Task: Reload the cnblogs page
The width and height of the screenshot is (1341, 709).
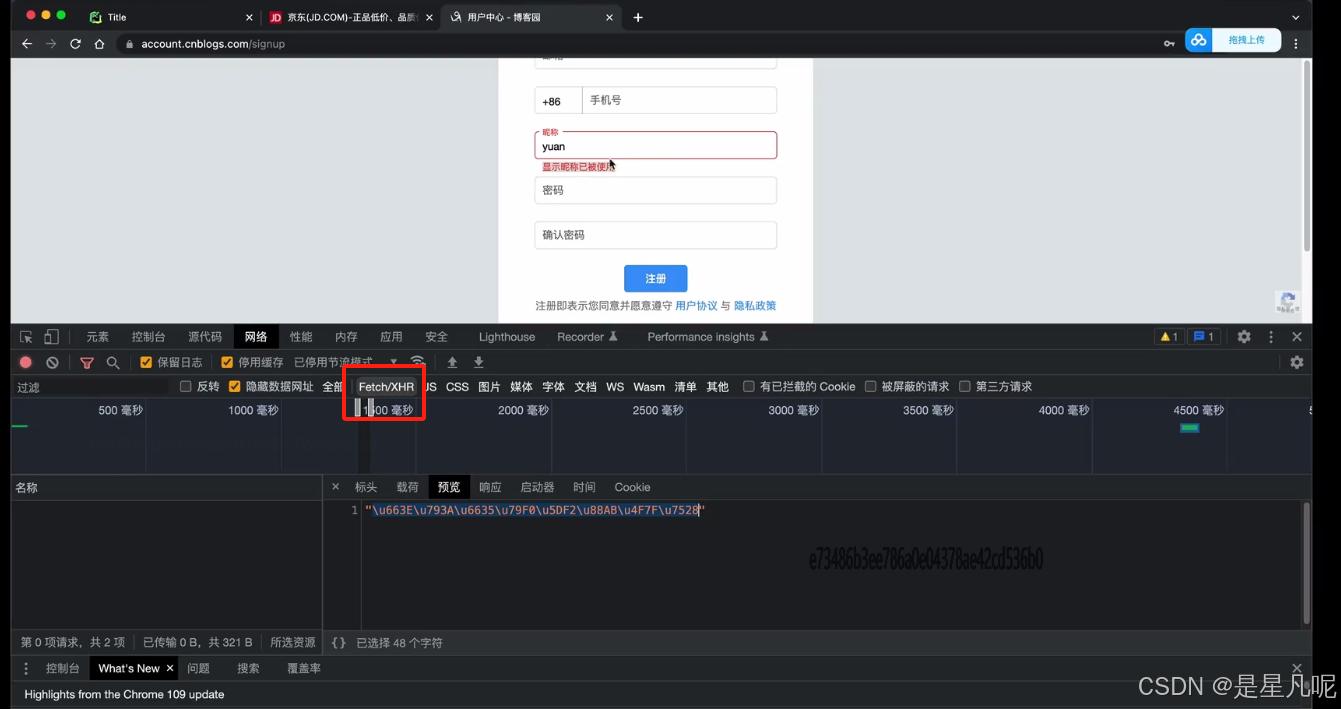Action: click(75, 44)
